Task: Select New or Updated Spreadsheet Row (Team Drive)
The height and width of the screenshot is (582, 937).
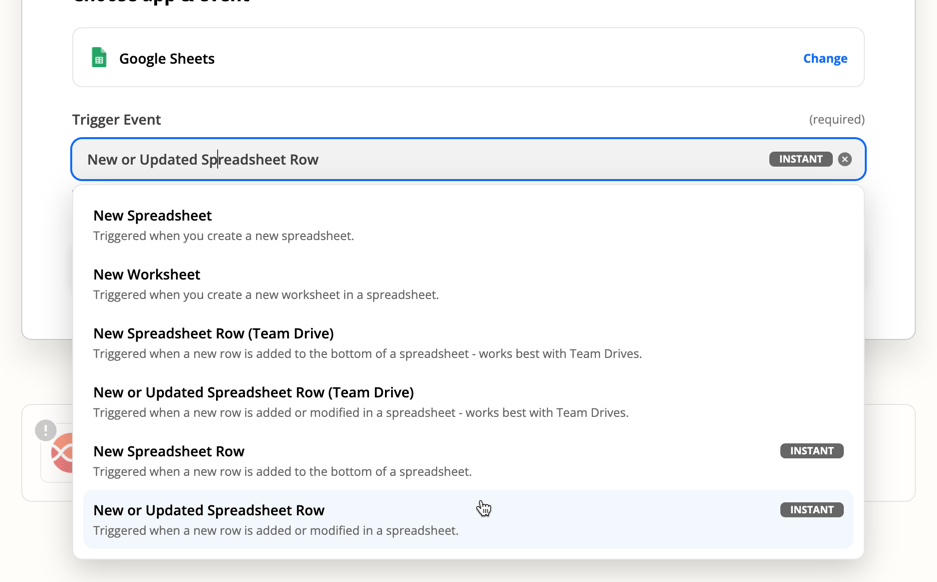Action: pos(468,402)
